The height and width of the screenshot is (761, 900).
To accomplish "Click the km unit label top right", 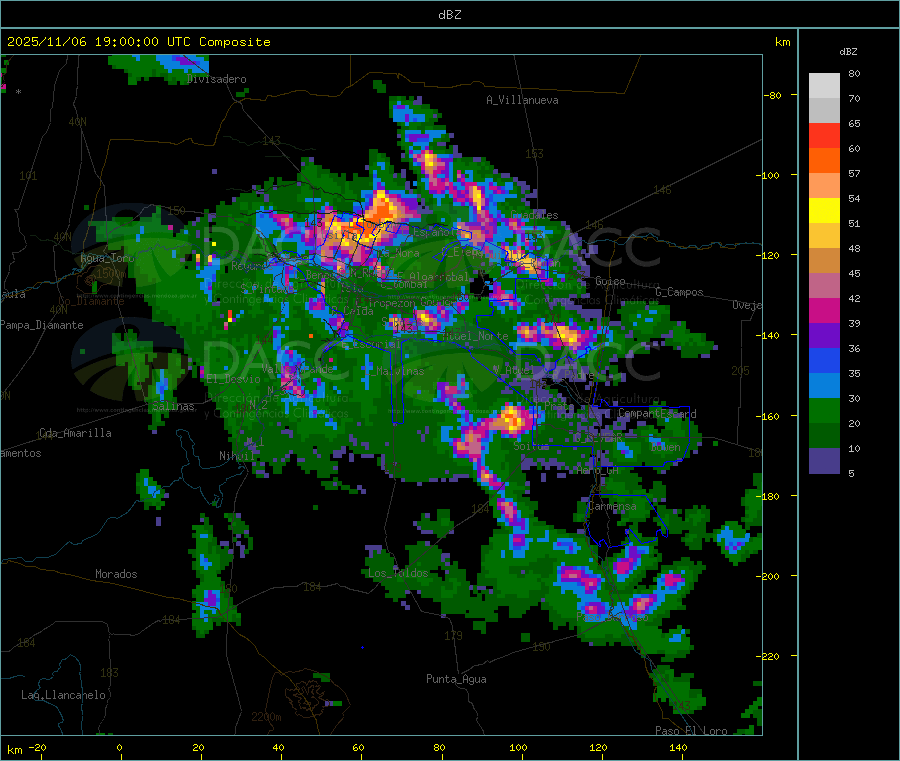I will coord(782,42).
